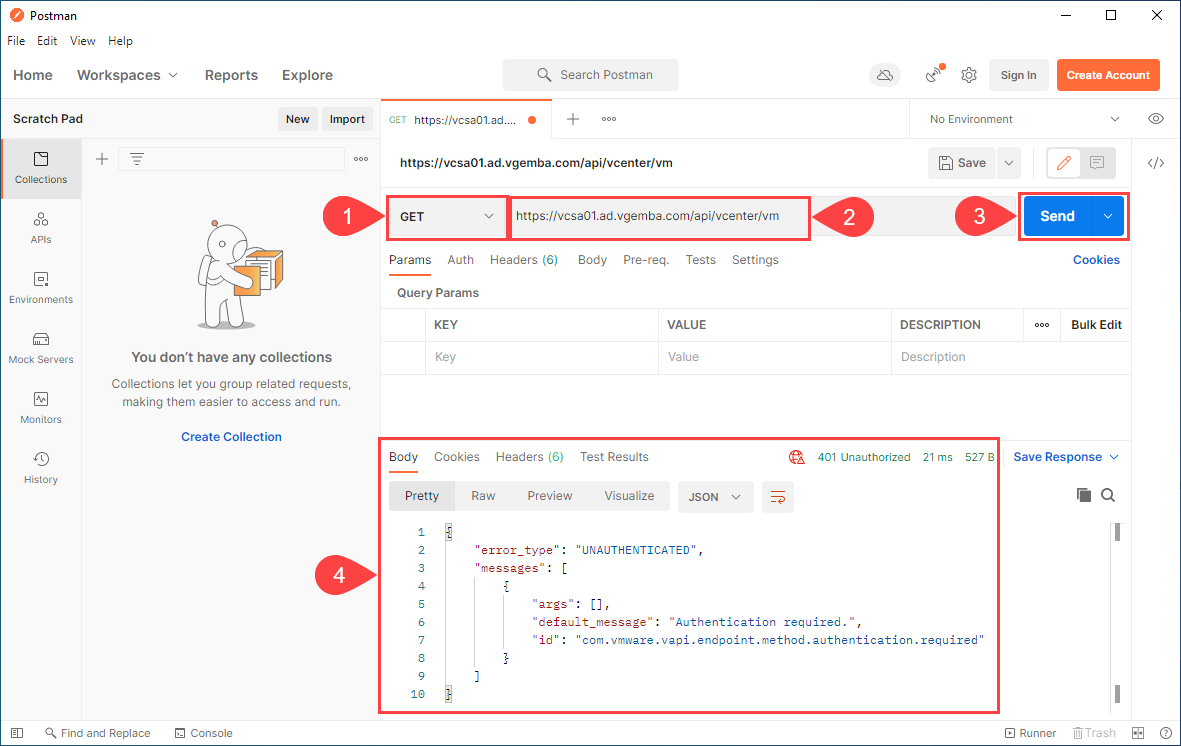
Task: Click the cloud sync status icon
Action: (885, 75)
